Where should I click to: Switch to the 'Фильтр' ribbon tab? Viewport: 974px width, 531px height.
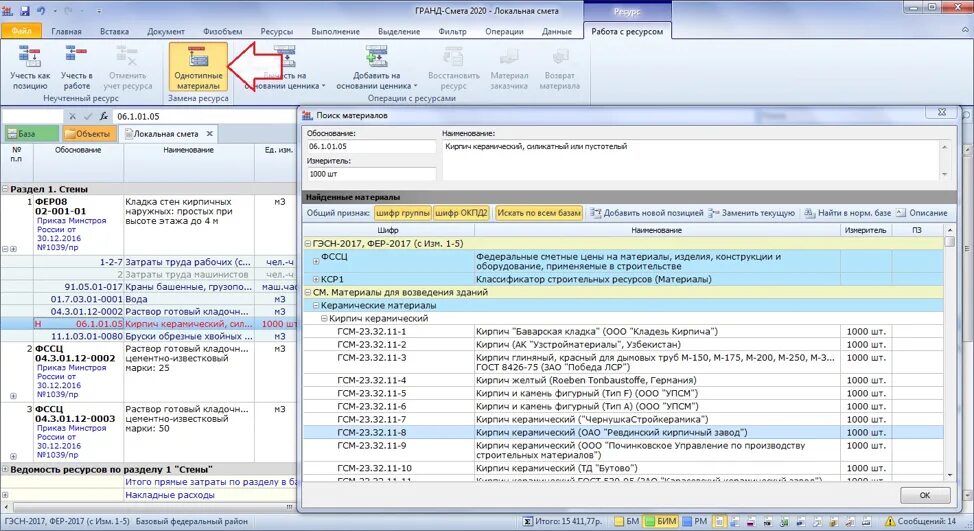click(452, 31)
